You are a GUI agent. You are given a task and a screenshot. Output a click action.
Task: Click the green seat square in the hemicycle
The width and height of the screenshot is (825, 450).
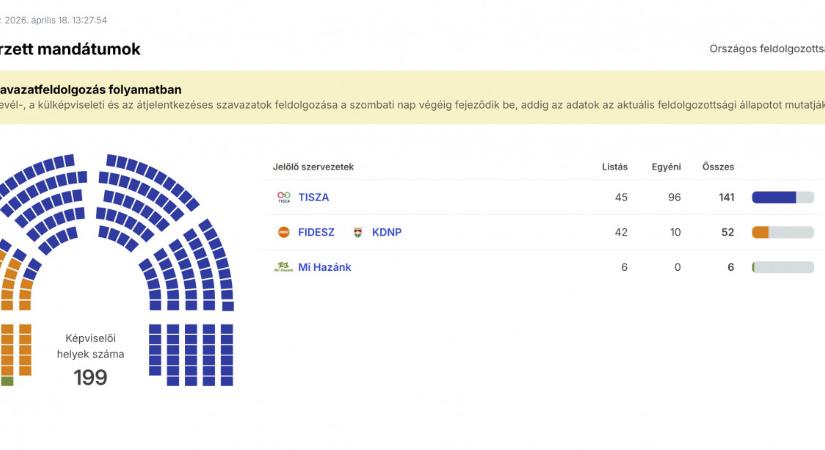click(x=7, y=381)
